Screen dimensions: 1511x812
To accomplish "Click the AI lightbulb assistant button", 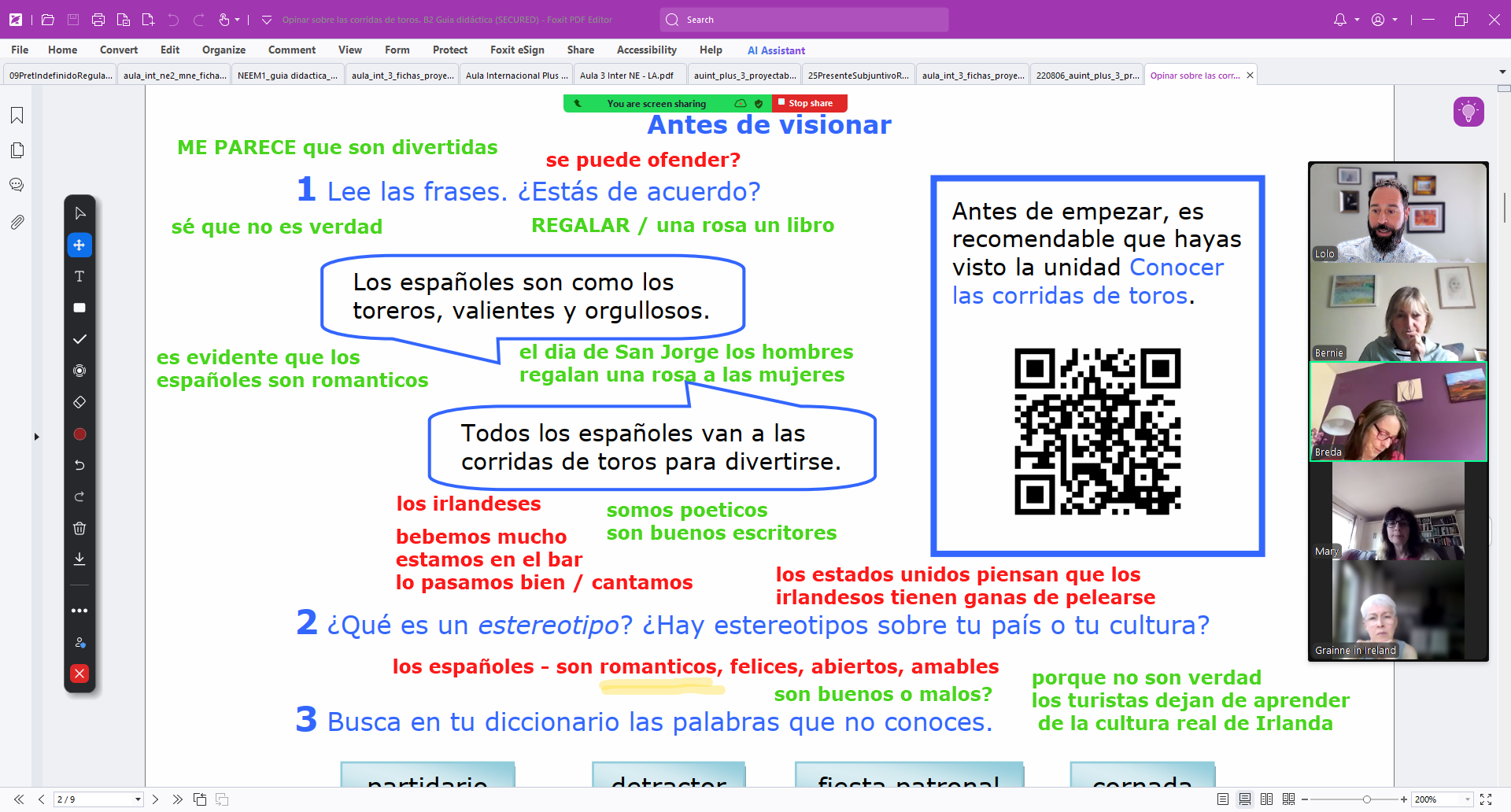I will [1469, 112].
